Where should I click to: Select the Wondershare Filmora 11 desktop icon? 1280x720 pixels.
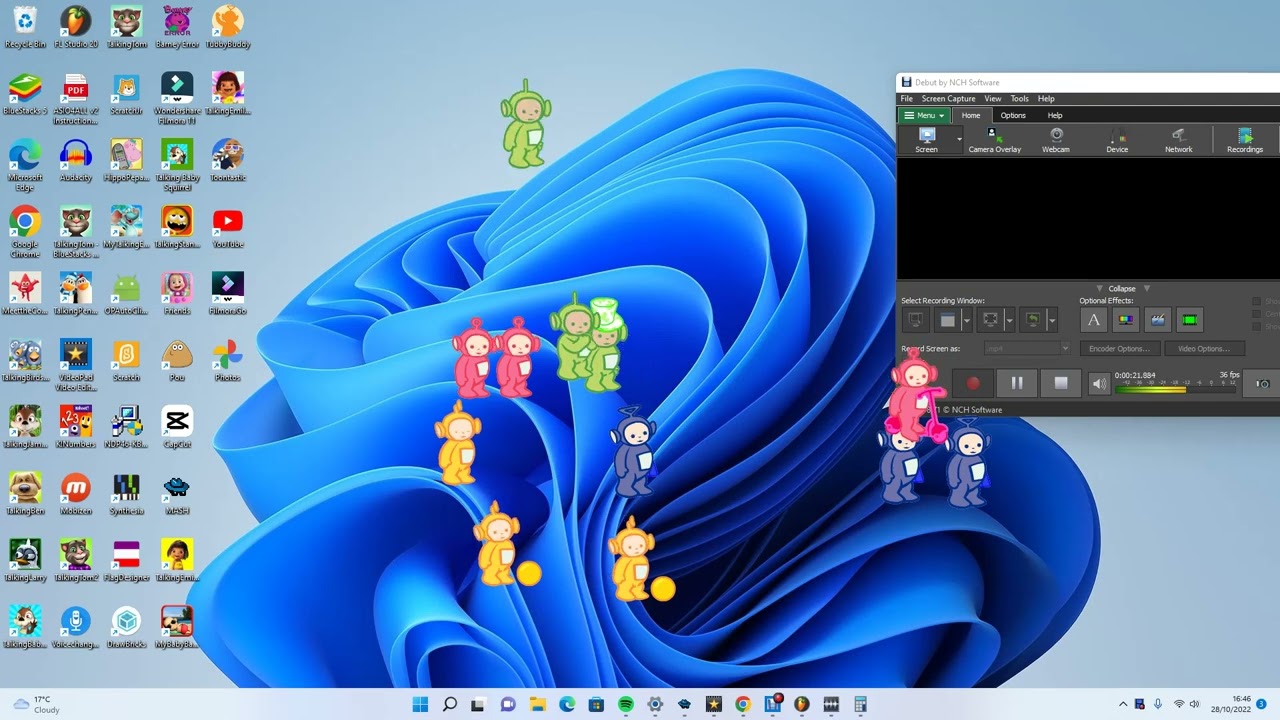177,97
